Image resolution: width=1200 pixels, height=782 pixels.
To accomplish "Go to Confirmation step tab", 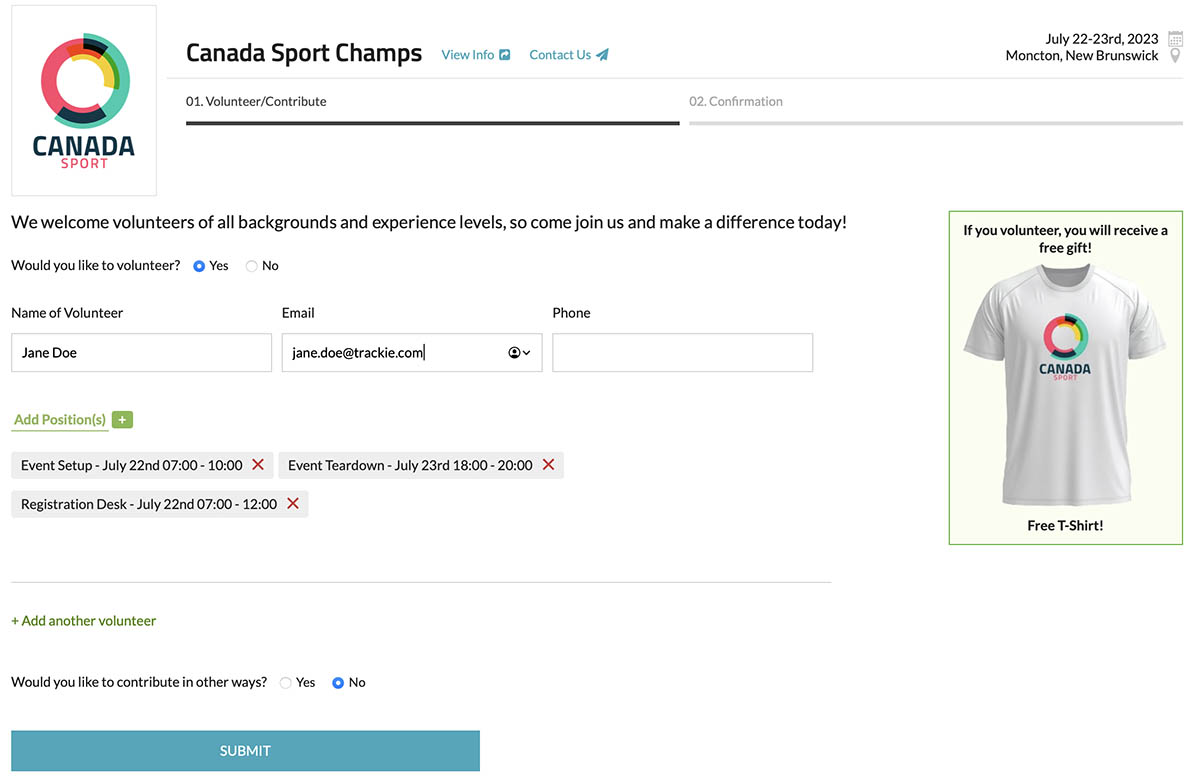I will coord(736,102).
